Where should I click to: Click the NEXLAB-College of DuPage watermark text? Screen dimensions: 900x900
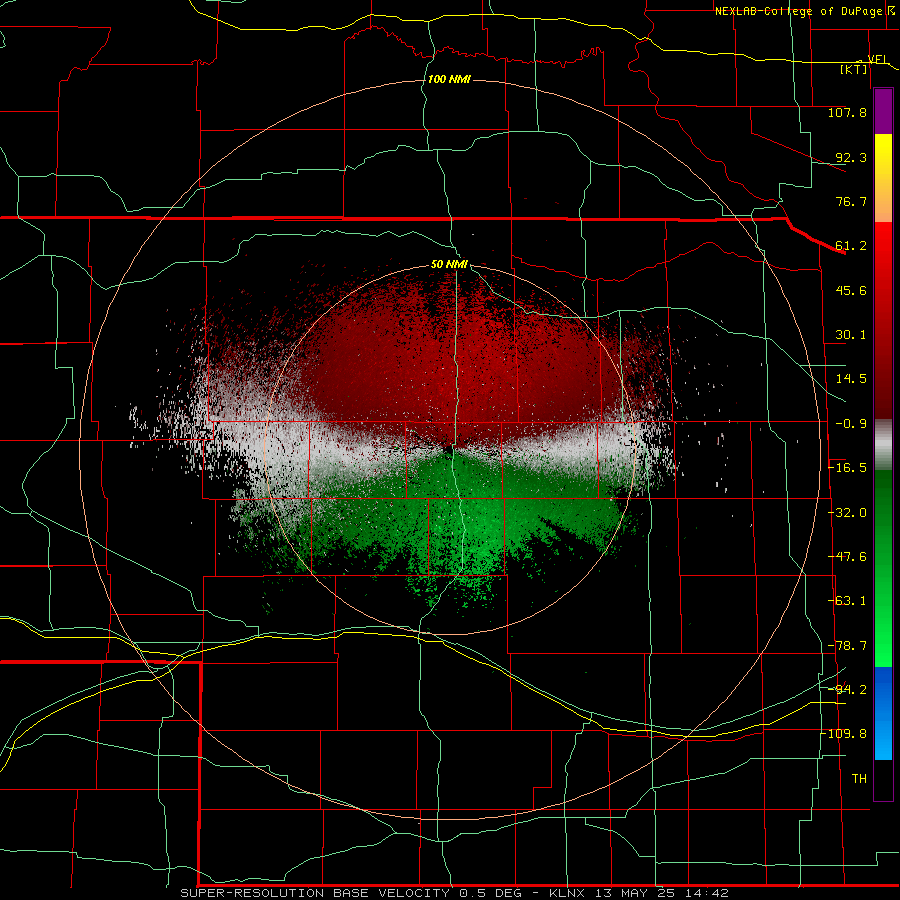(x=800, y=11)
